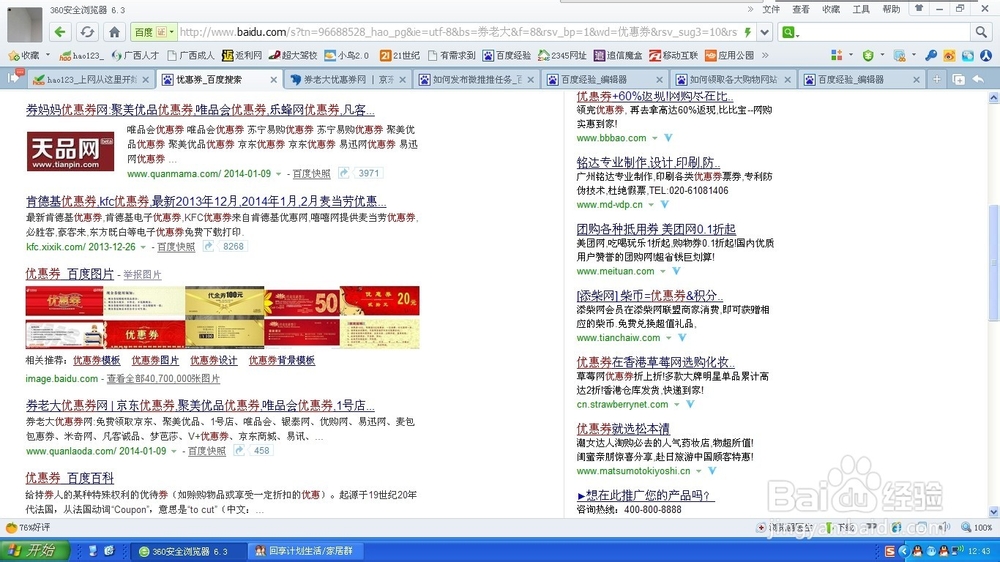Expand dropdown arrow next to www.quanlaoda.com
The width and height of the screenshot is (1000, 562).
[x=174, y=451]
